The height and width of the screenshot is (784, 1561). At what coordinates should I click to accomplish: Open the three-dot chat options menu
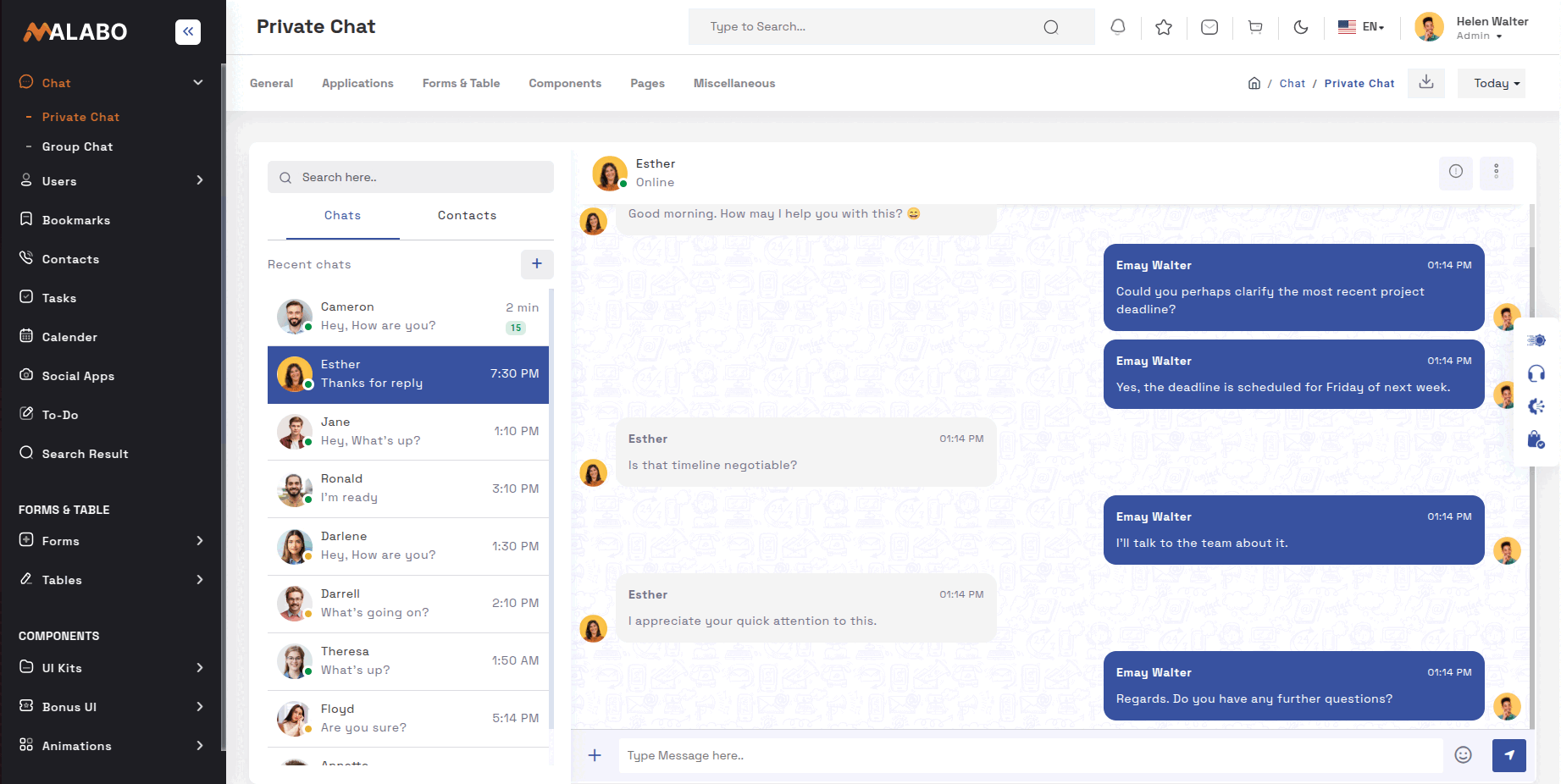pyautogui.click(x=1497, y=172)
